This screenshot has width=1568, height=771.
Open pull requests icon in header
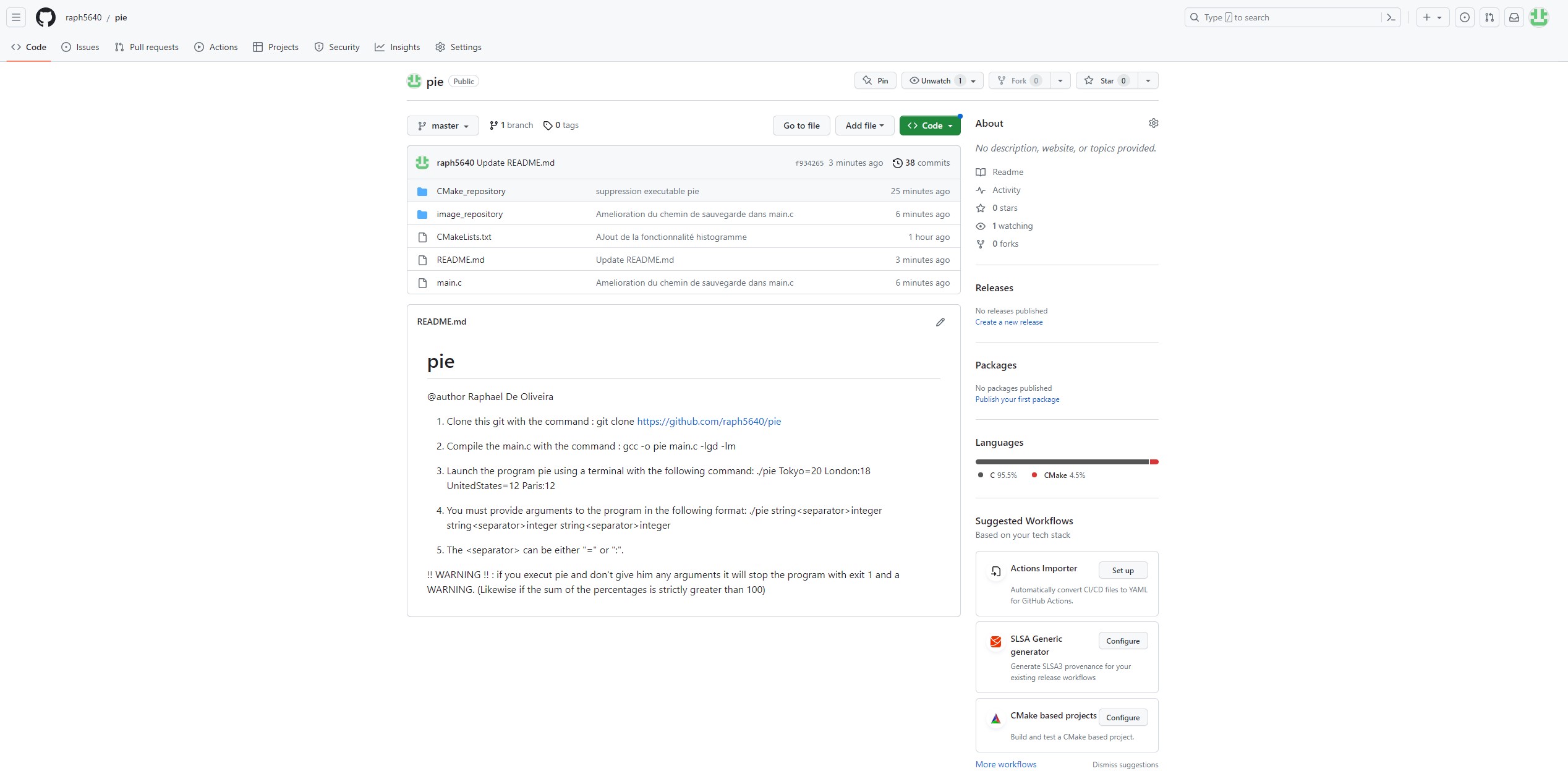tap(1489, 17)
